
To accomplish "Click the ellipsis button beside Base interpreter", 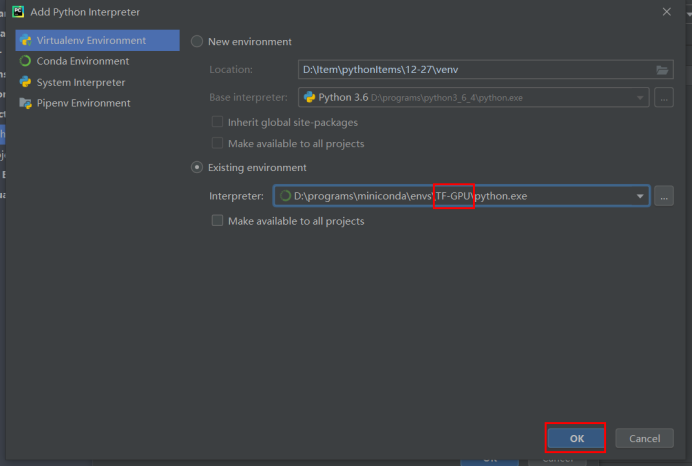I will [664, 98].
